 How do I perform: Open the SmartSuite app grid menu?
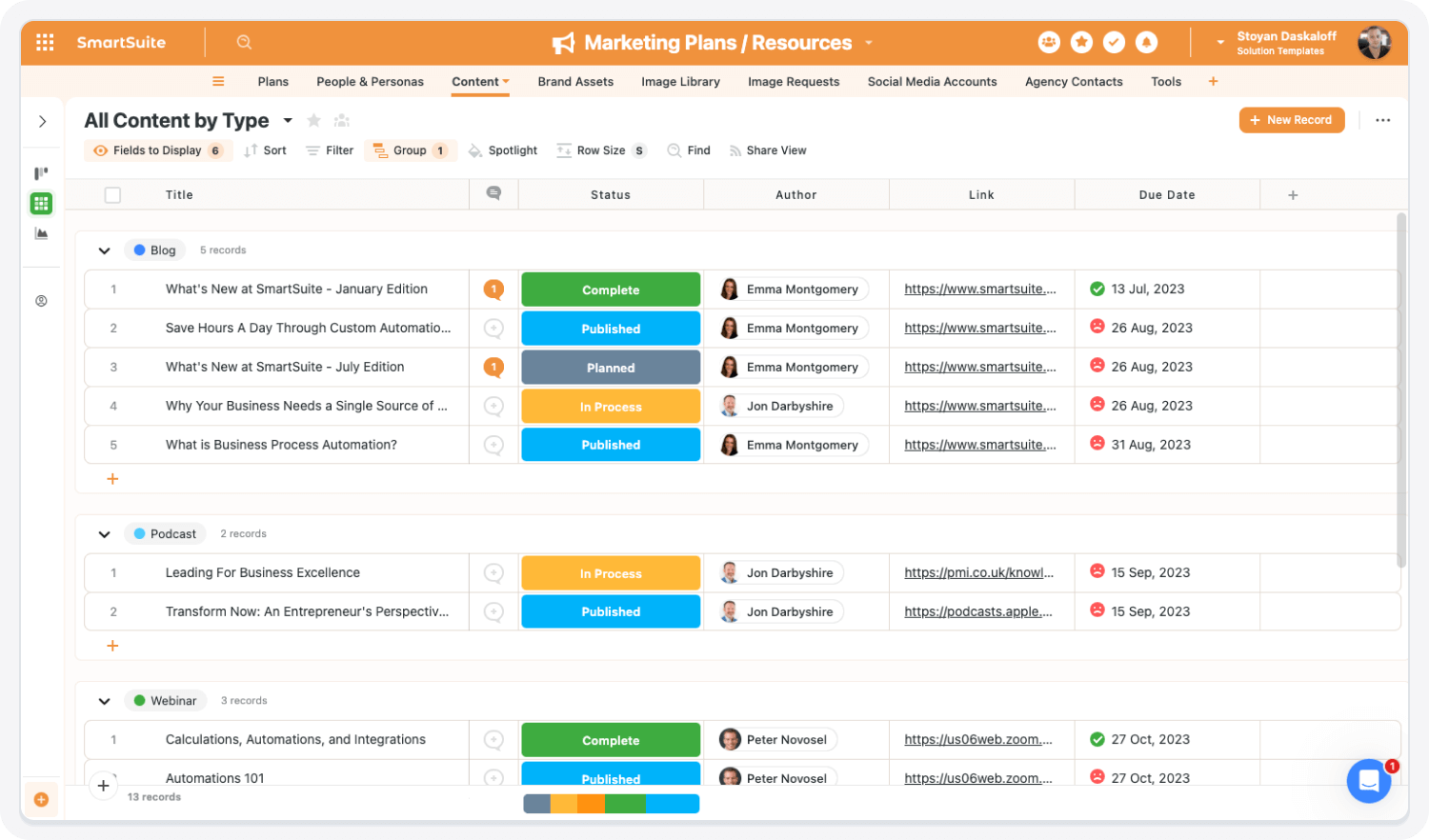(45, 42)
